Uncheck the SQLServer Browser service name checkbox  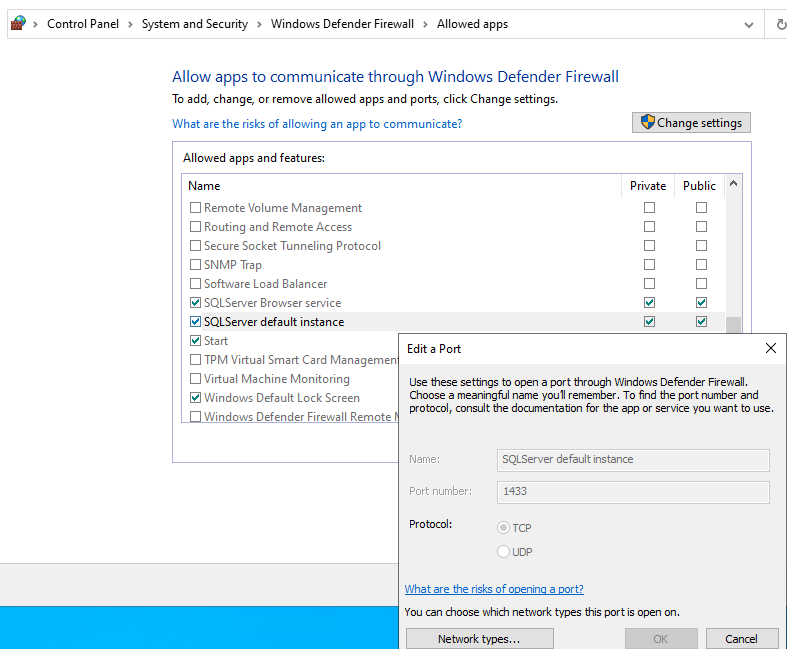point(195,302)
